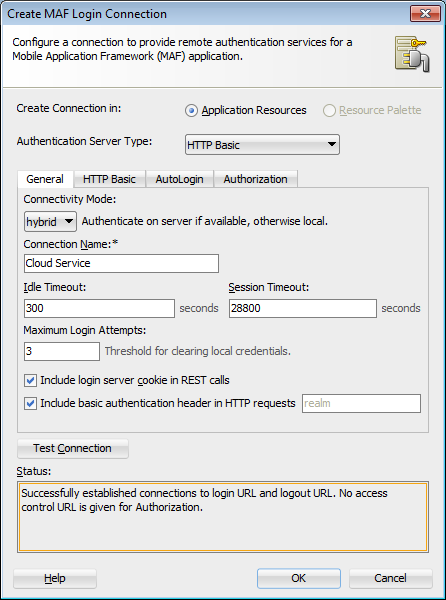Click the Connection Name field

point(121,263)
